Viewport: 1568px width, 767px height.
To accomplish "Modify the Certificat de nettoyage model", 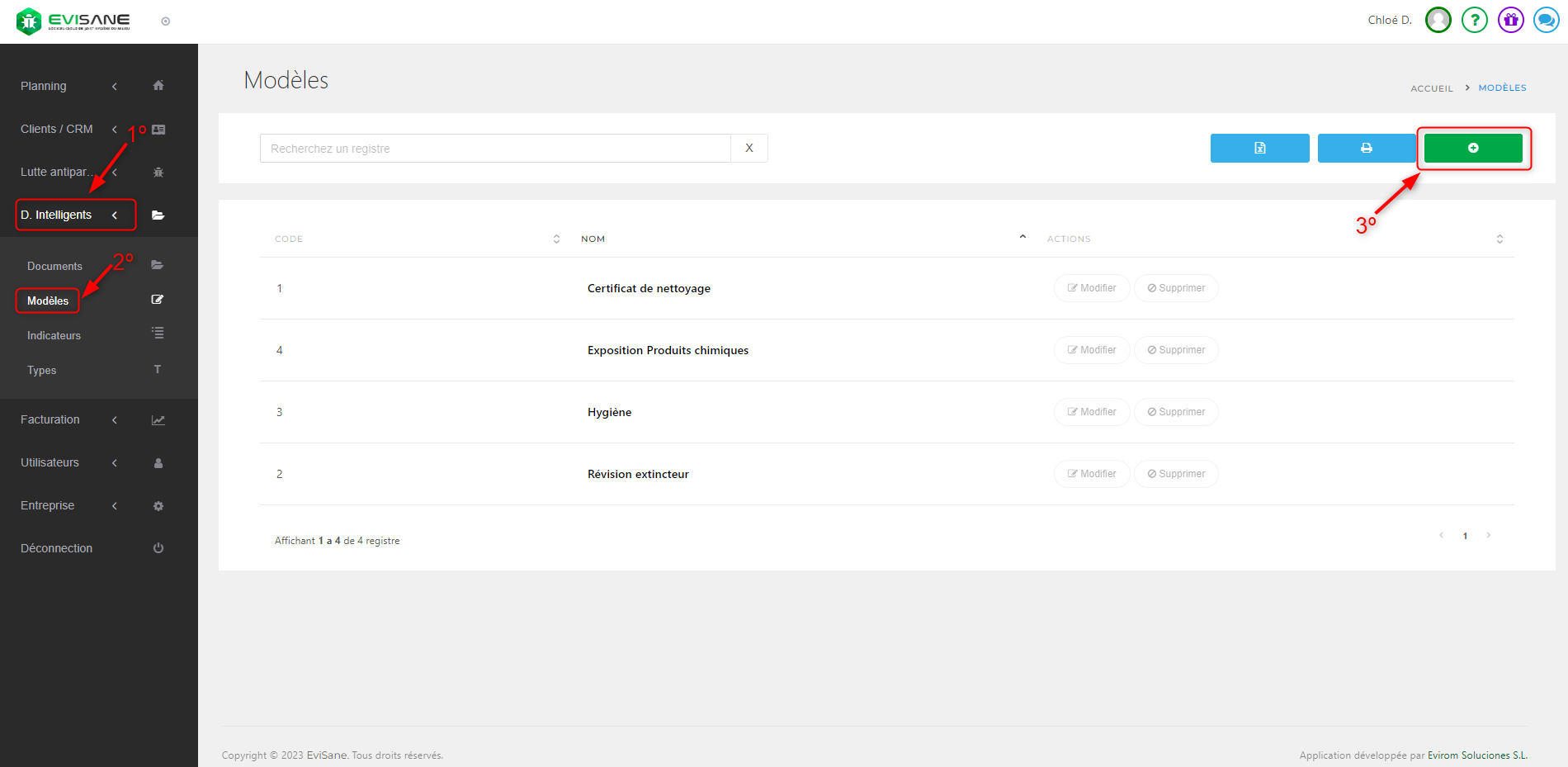I will [x=1091, y=288].
